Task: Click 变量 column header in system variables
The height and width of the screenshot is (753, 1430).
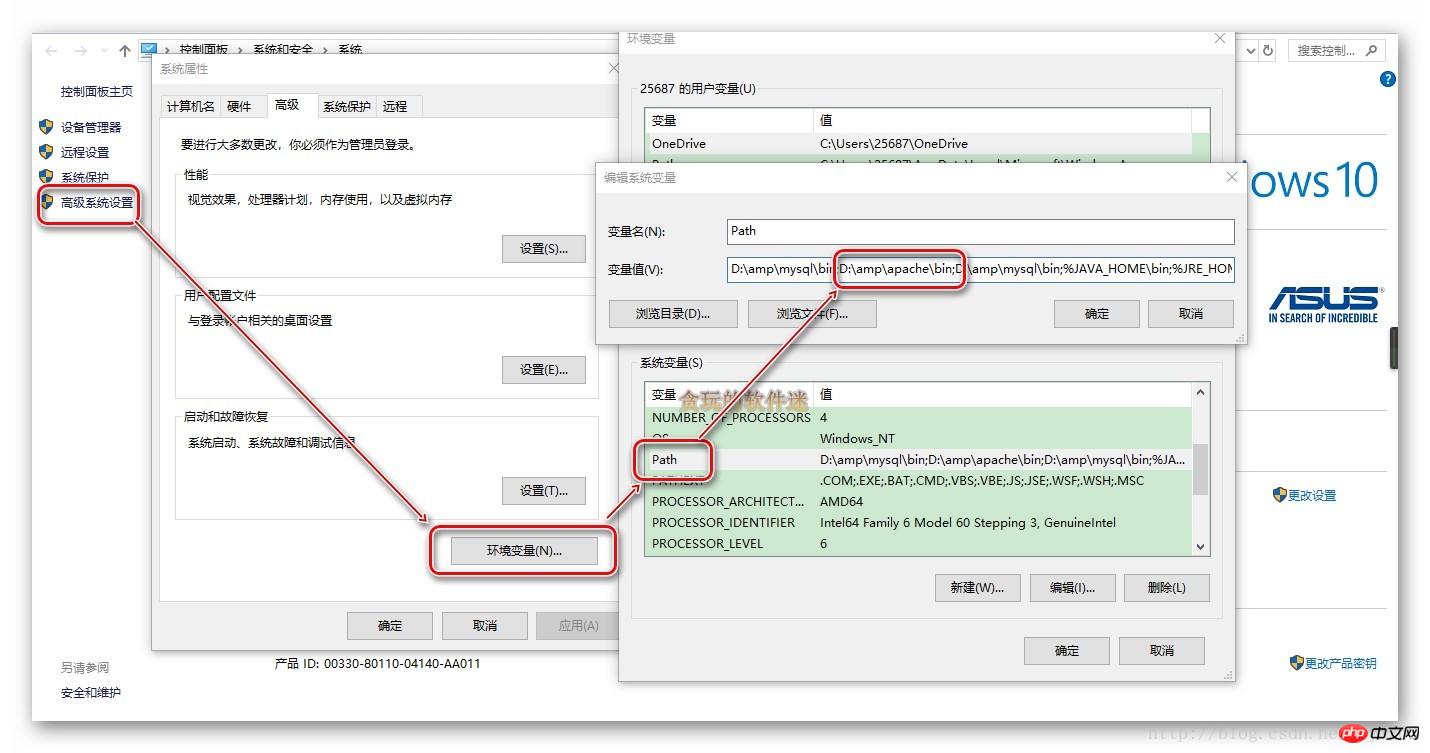Action: [x=730, y=395]
